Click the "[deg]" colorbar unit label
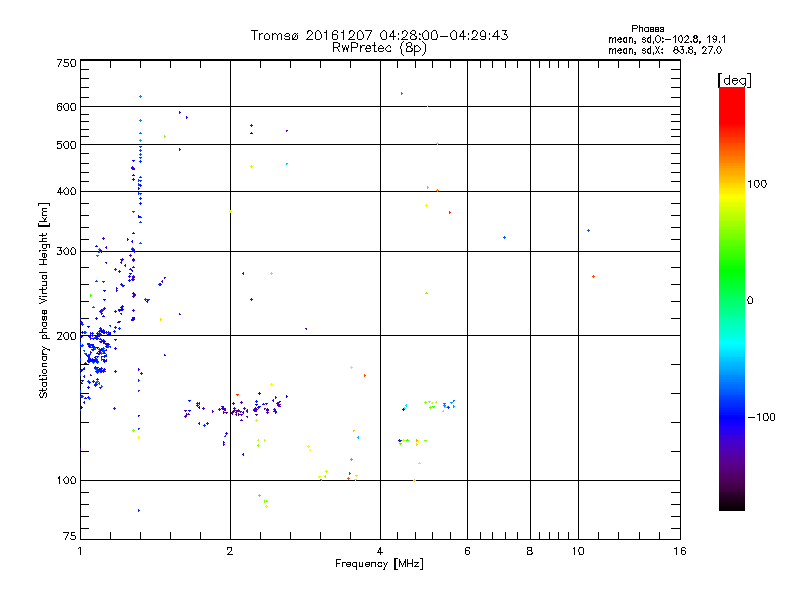The height and width of the screenshot is (600, 800). click(734, 80)
